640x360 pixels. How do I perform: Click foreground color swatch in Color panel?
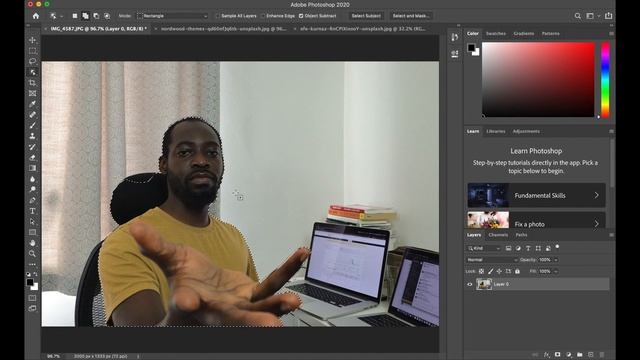(x=471, y=47)
